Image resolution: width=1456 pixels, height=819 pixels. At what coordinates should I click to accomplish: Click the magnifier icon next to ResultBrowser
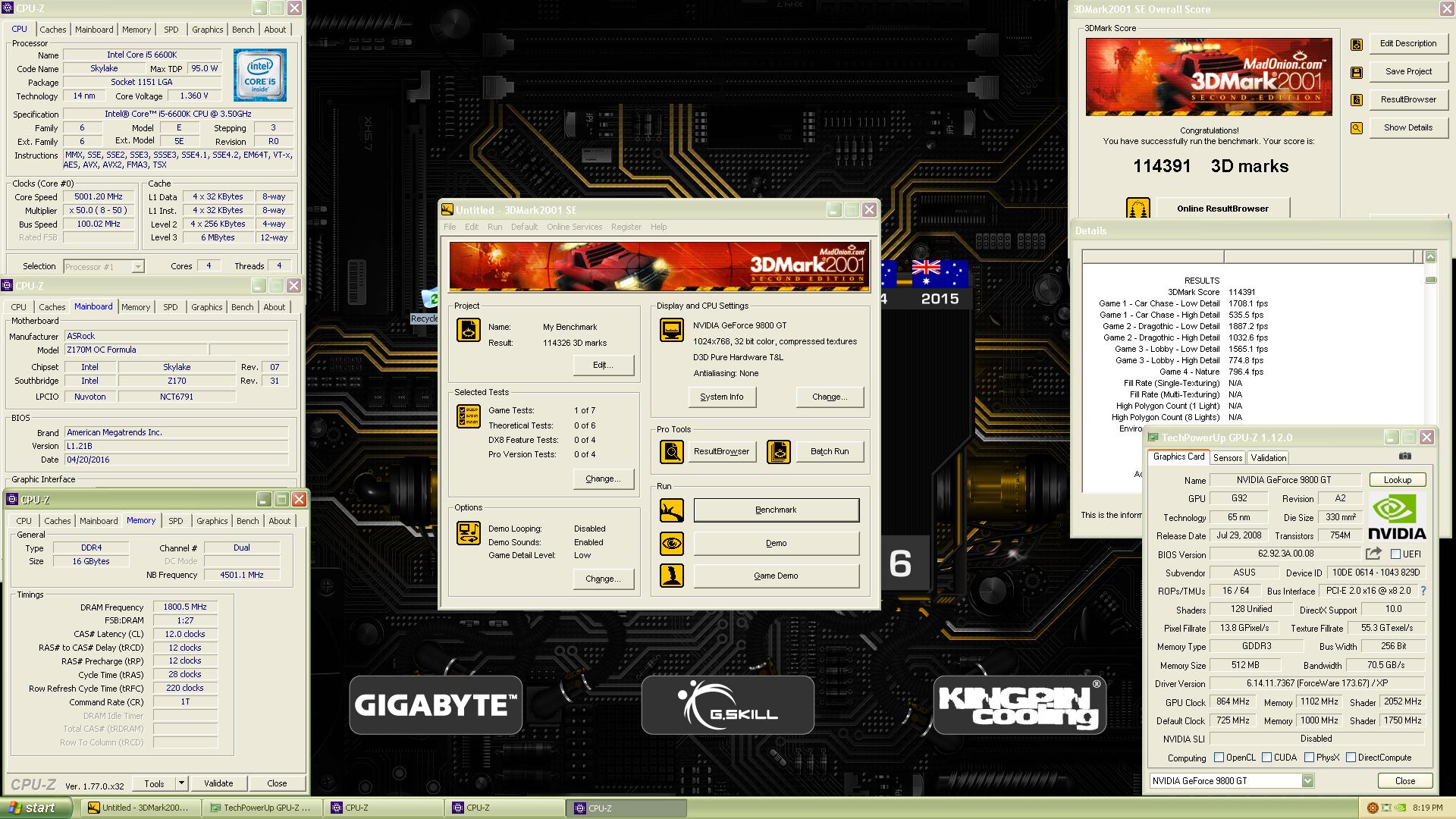click(x=671, y=452)
